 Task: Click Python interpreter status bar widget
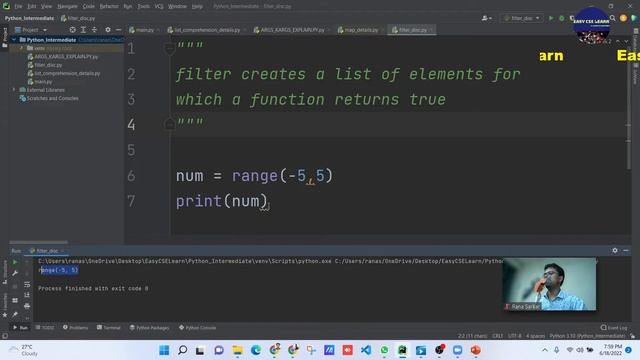pyautogui.click(x=587, y=336)
